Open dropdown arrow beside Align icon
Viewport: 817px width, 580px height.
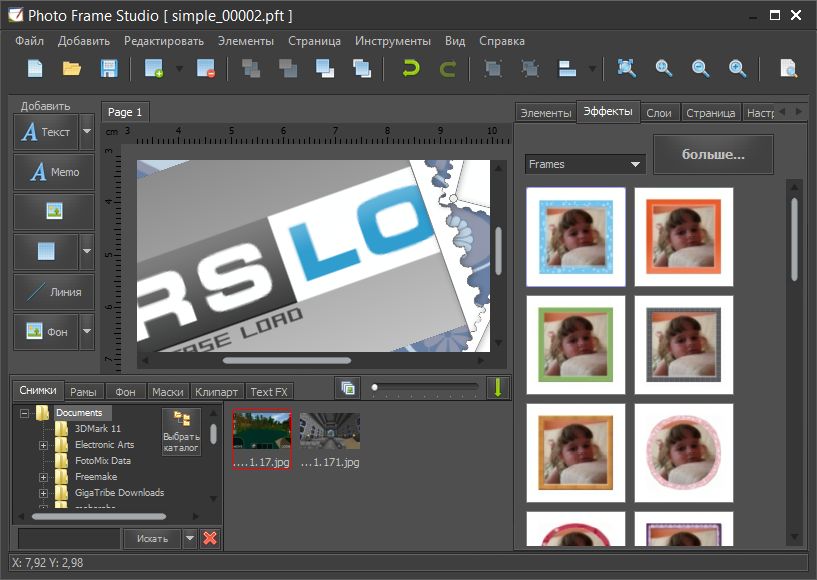pyautogui.click(x=592, y=69)
